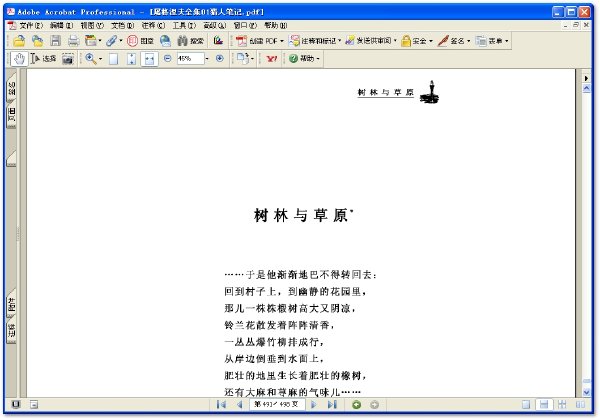Open the Advanced (高级) menu
This screenshot has height=420, width=600.
(214, 25)
